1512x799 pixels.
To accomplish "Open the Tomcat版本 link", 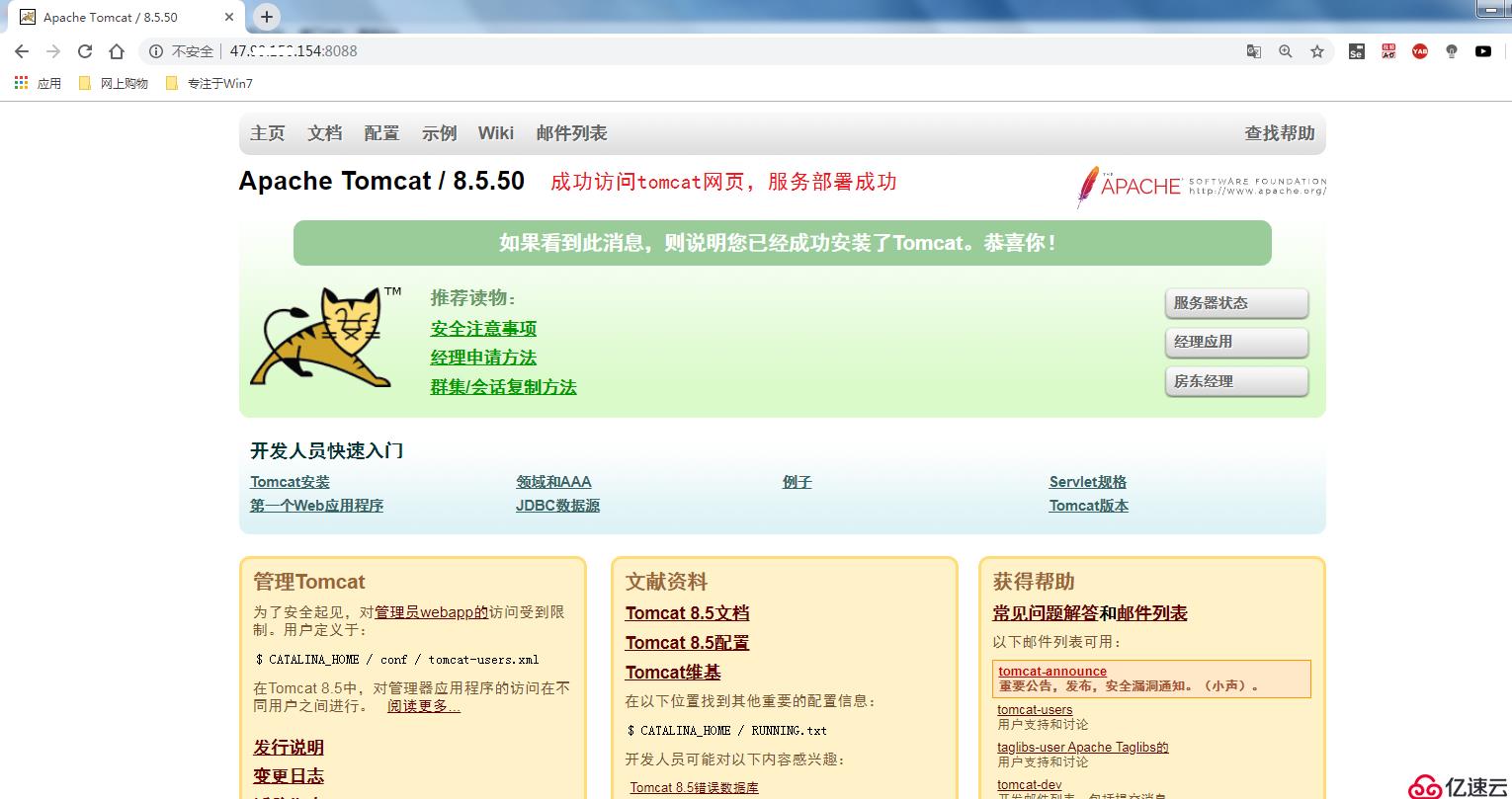I will coord(1089,506).
